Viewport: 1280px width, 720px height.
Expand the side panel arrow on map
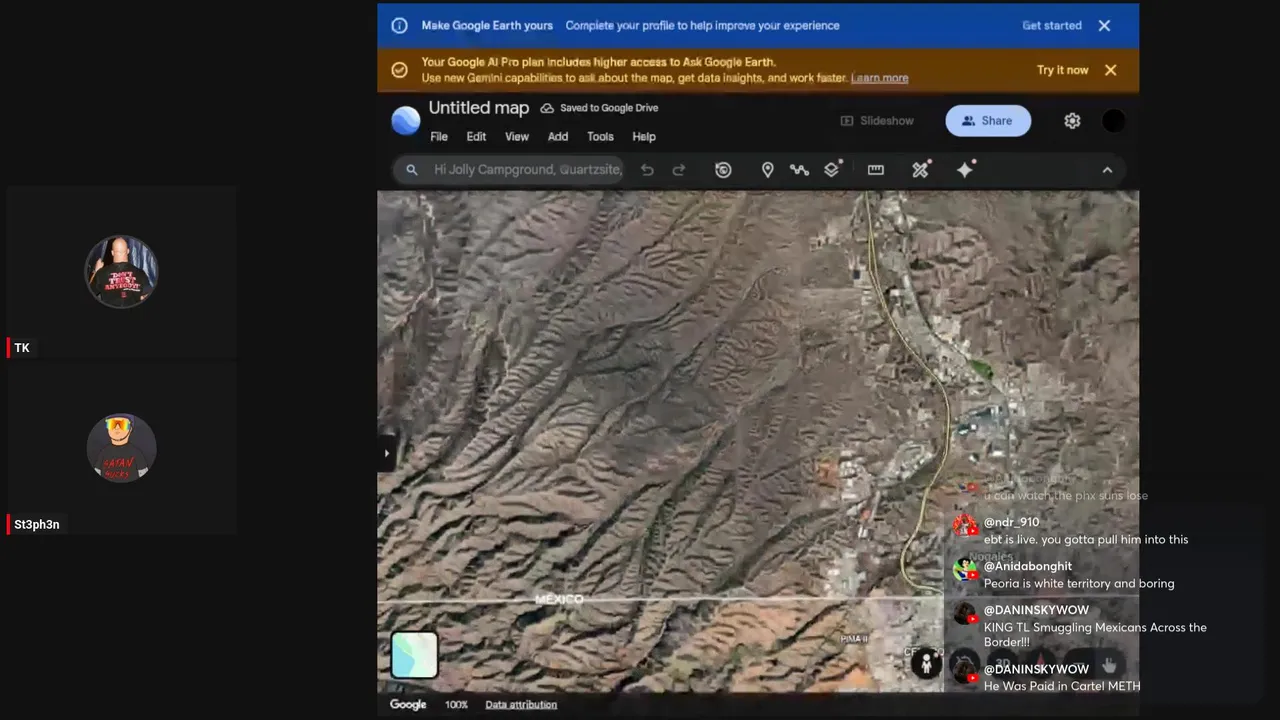[x=387, y=453]
